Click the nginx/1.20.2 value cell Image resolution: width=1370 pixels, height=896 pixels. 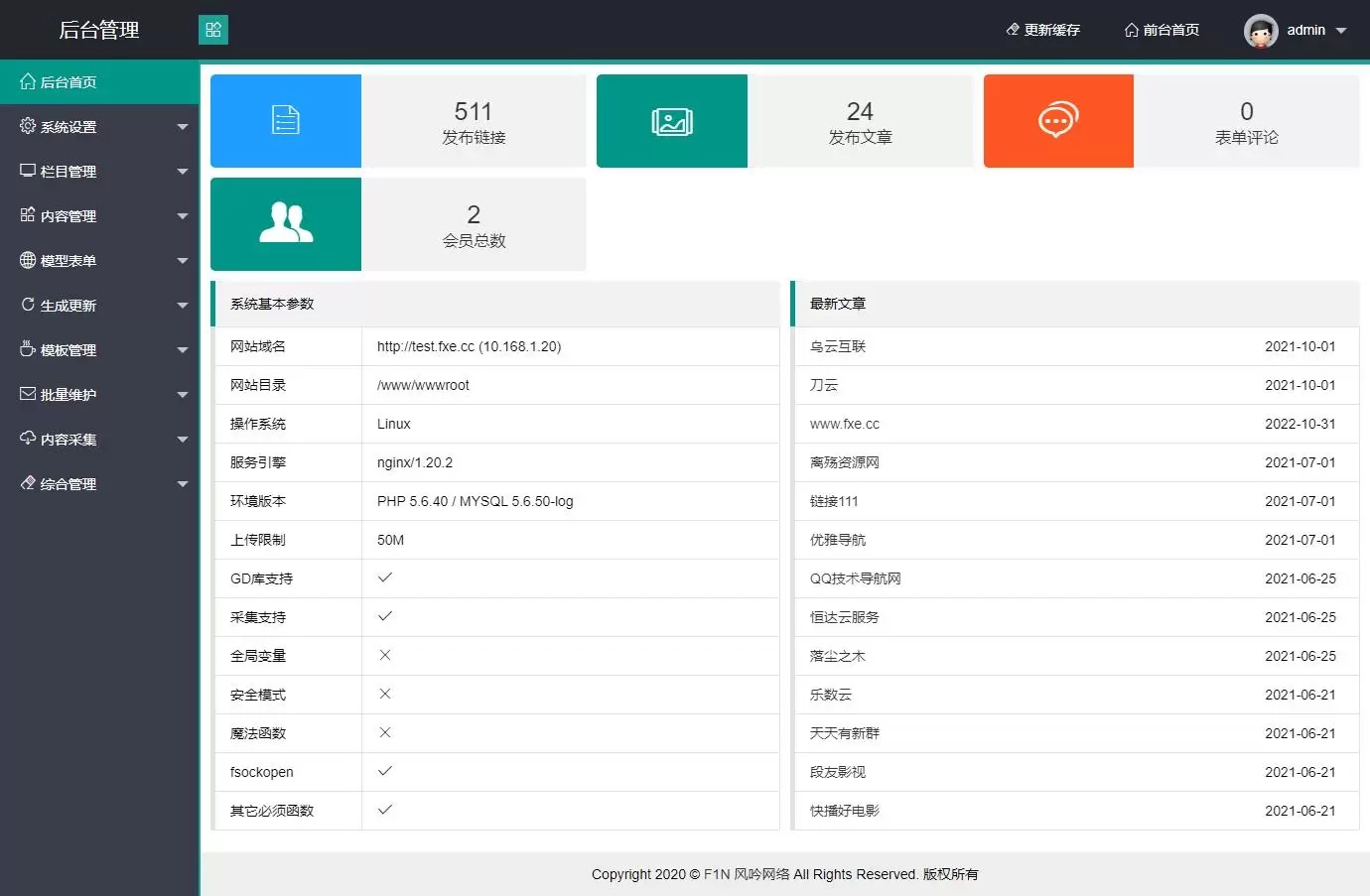click(570, 462)
